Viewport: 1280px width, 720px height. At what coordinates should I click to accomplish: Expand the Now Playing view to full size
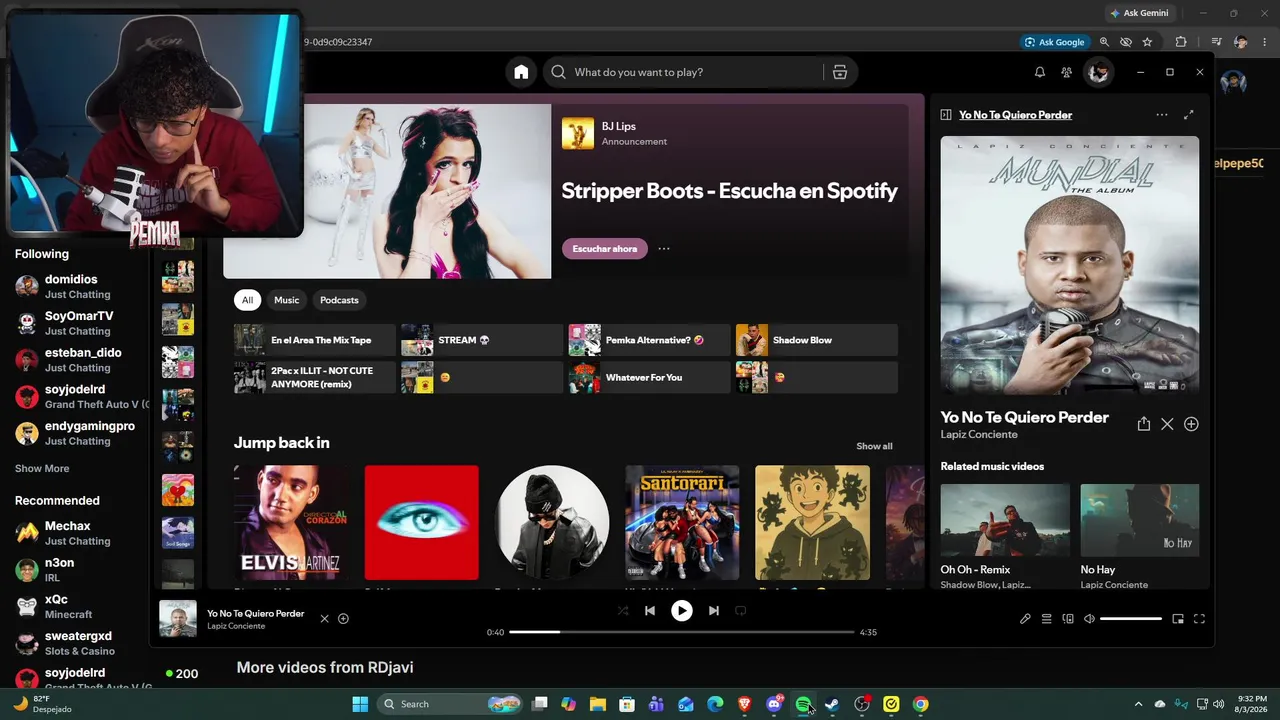1189,115
